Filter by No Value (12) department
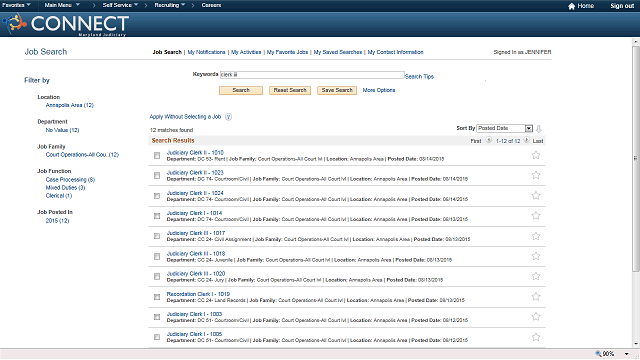 (x=62, y=130)
